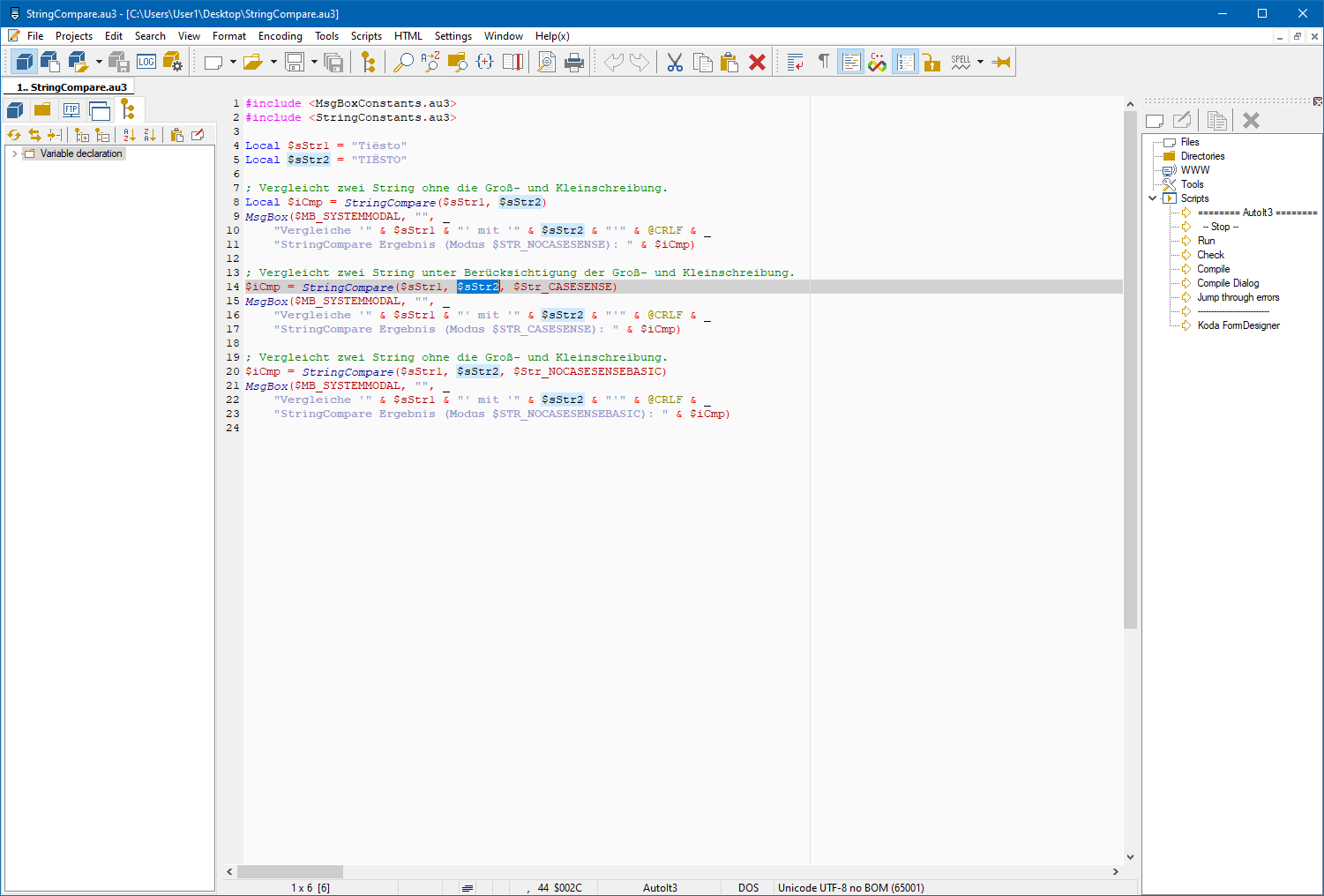Open the SPELL check dropdown arrow

click(x=980, y=62)
